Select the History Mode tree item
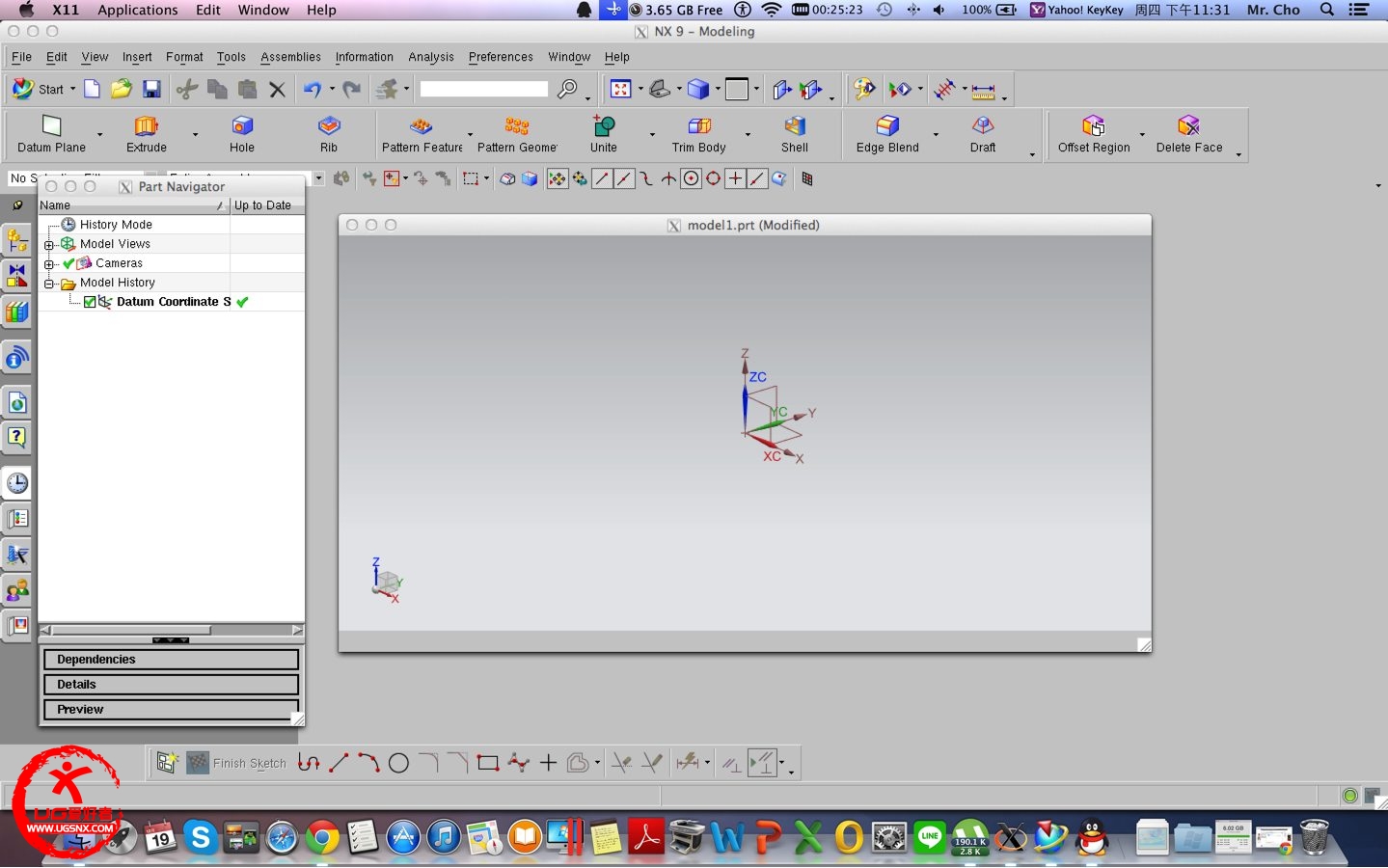This screenshot has height=868, width=1388. click(x=116, y=225)
